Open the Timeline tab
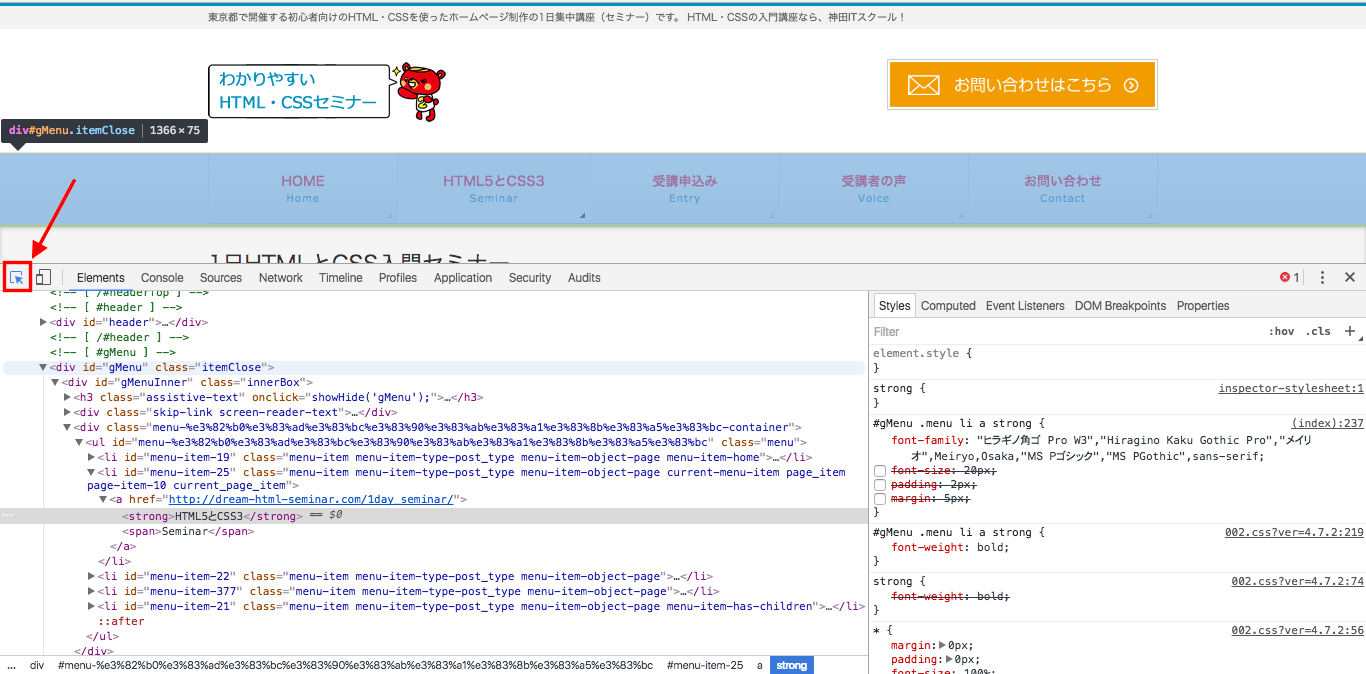 click(x=341, y=278)
